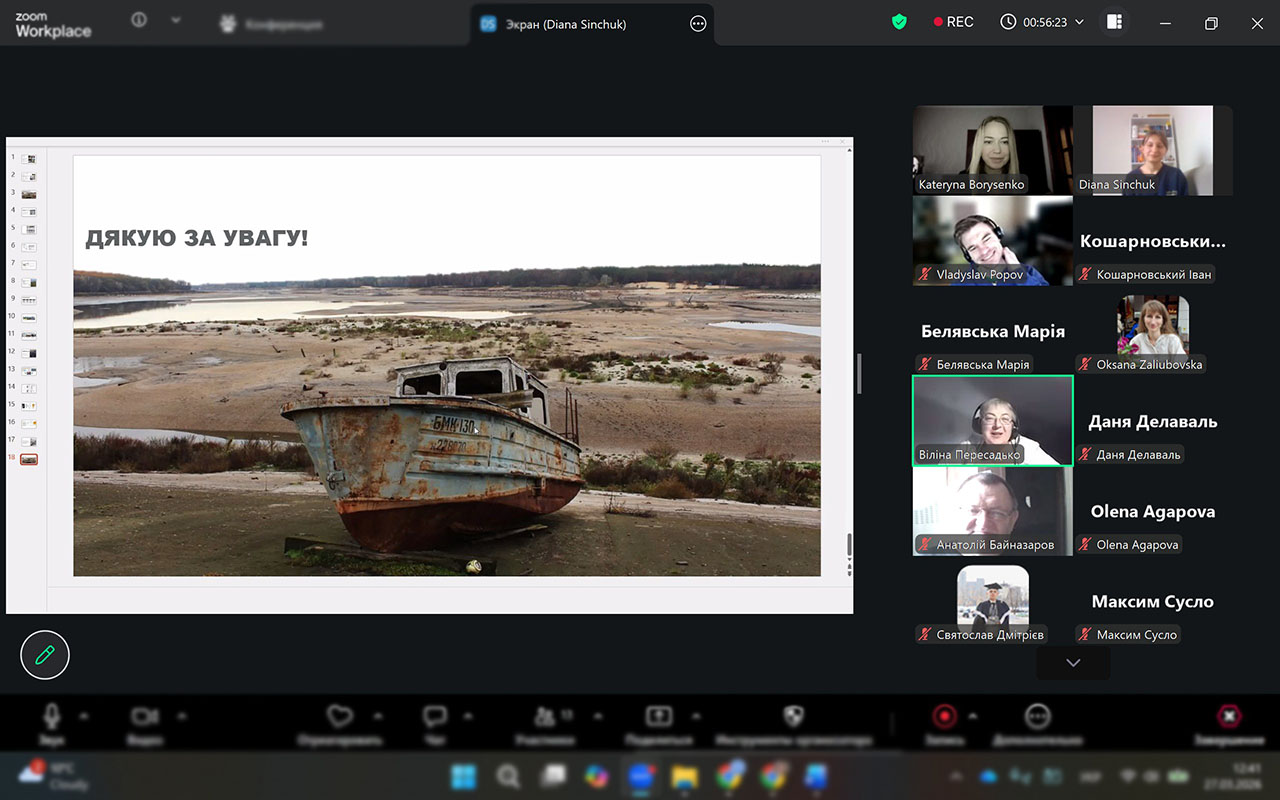1280x800 pixels.
Task: Click the annotation pencil button
Action: pos(45,655)
